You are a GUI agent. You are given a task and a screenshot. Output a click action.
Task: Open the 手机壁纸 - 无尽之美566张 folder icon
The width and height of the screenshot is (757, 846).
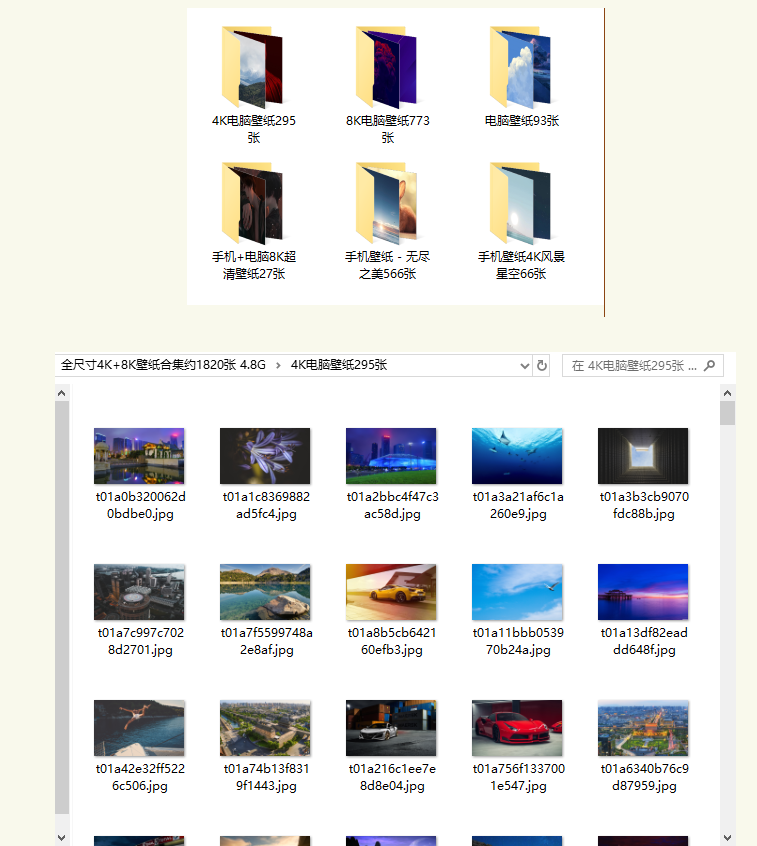pyautogui.click(x=386, y=203)
